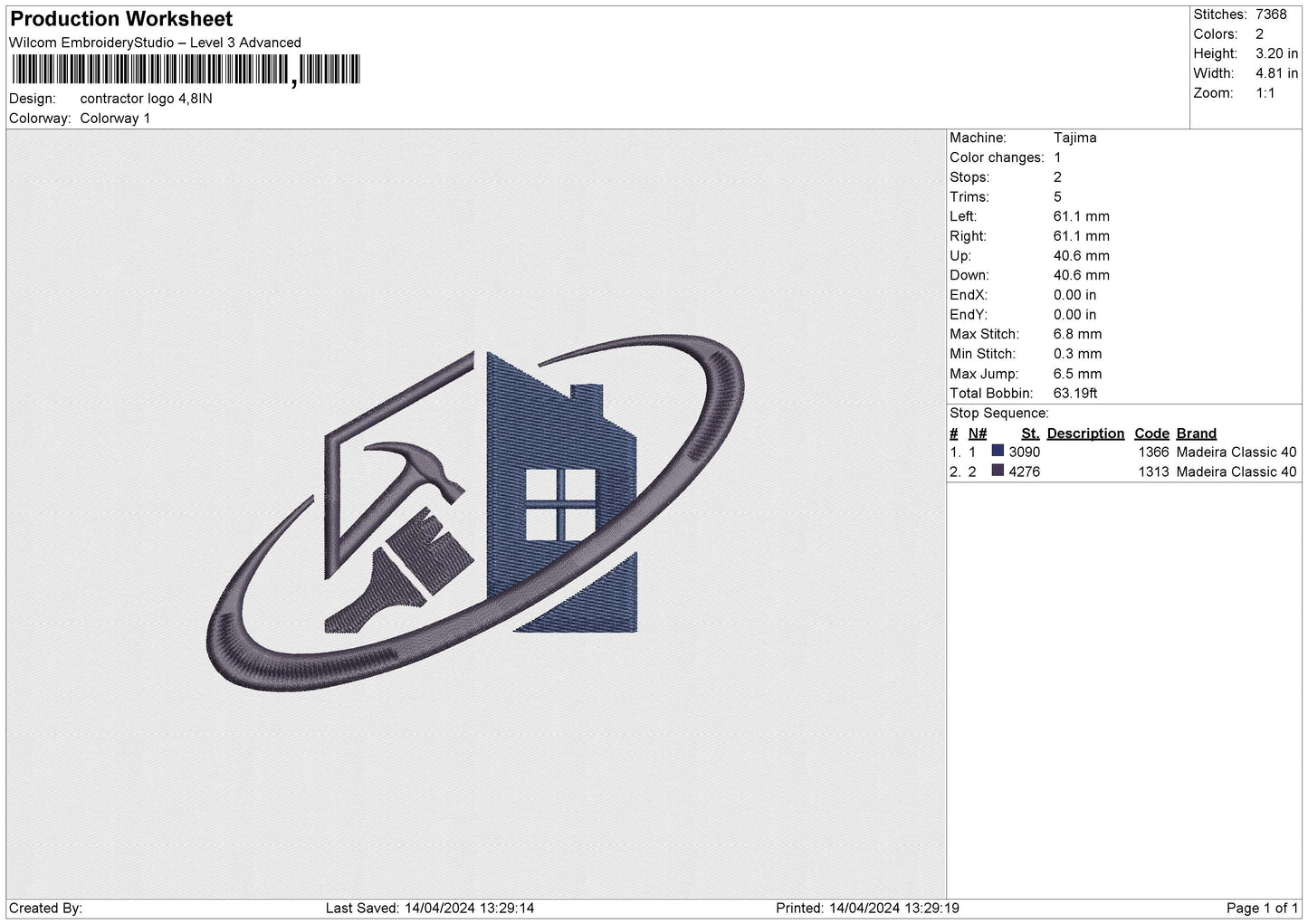The width and height of the screenshot is (1308, 924).
Task: Click 'Madeira Classic 40' in row 1
Action: click(x=1236, y=452)
